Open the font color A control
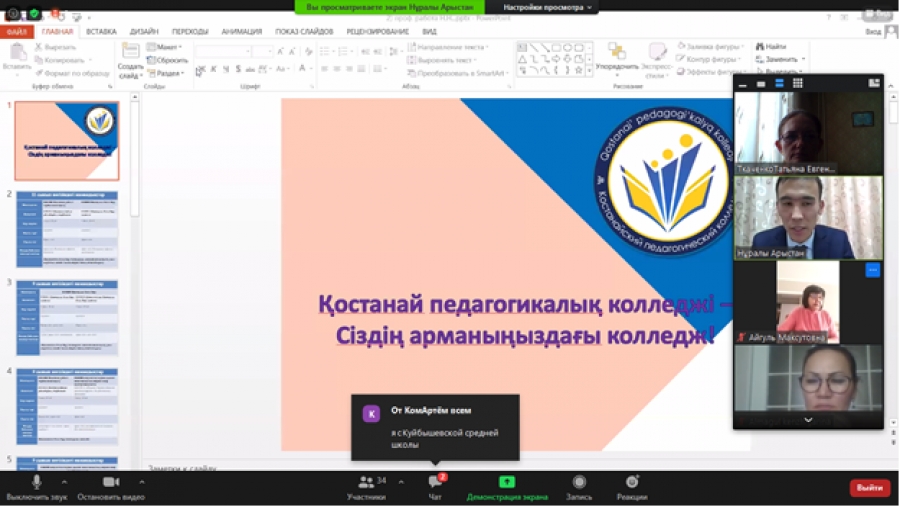 [x=302, y=69]
